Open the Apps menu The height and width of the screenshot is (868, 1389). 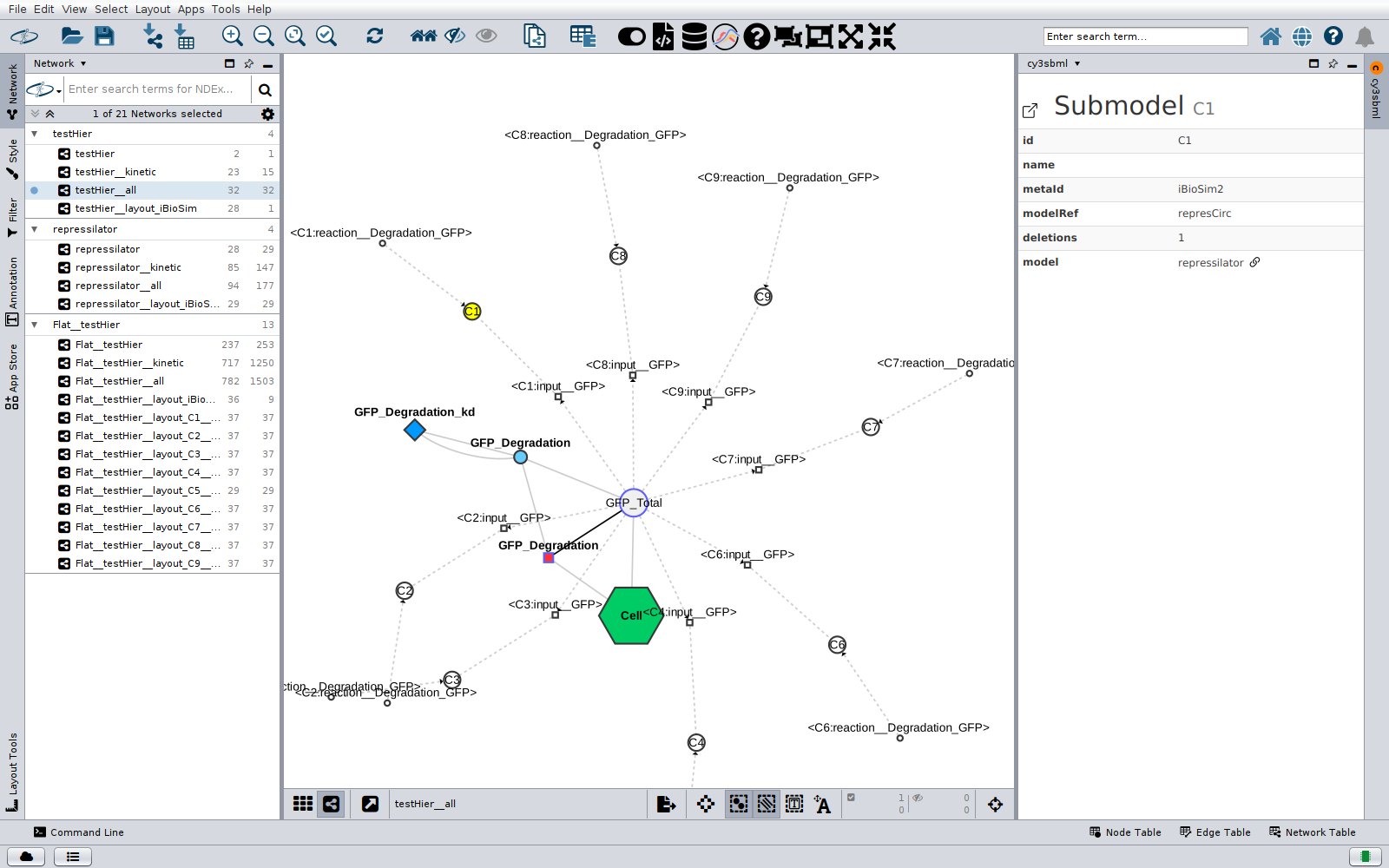(191, 9)
